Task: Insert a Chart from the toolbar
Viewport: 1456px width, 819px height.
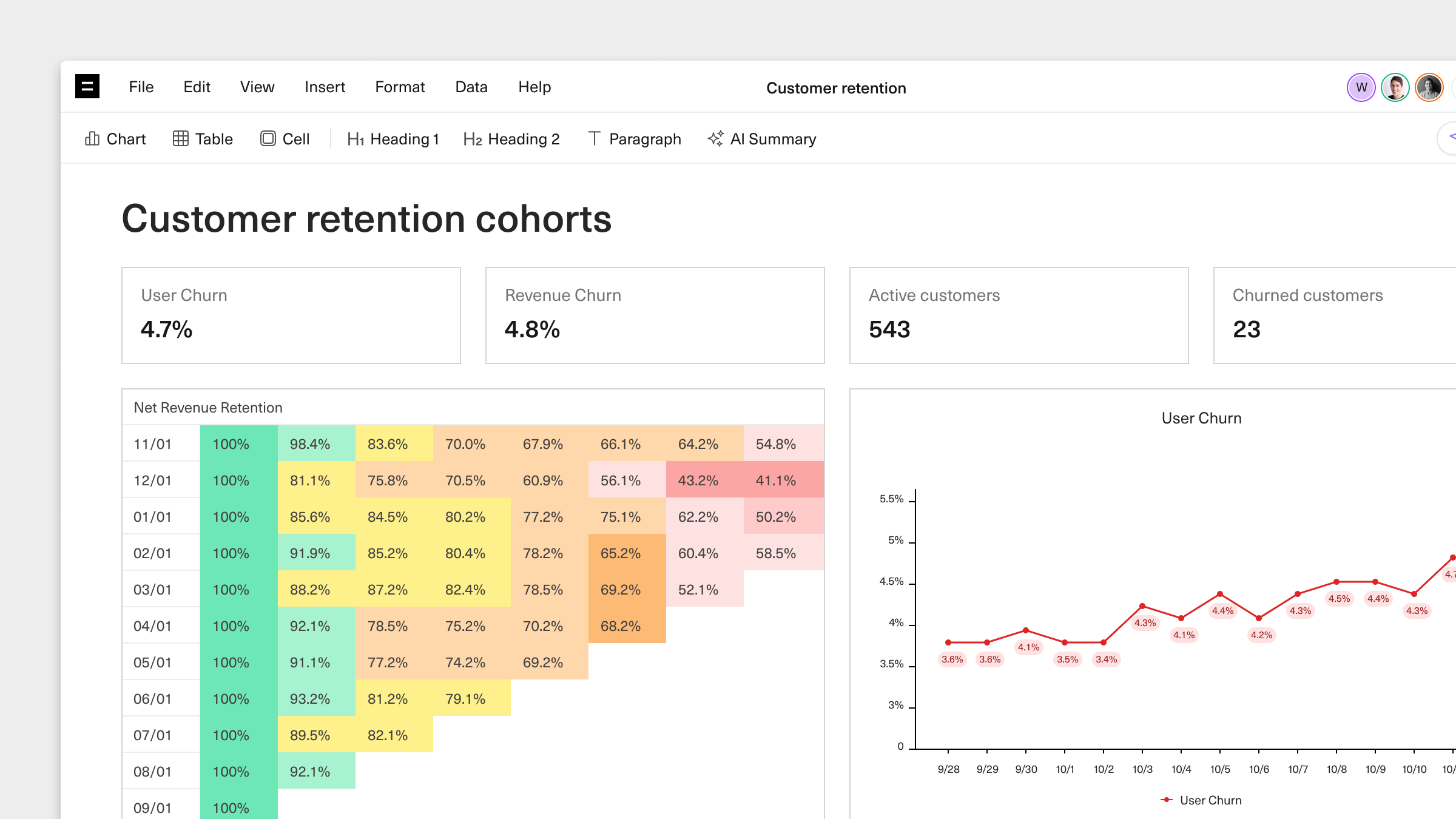Action: tap(115, 139)
